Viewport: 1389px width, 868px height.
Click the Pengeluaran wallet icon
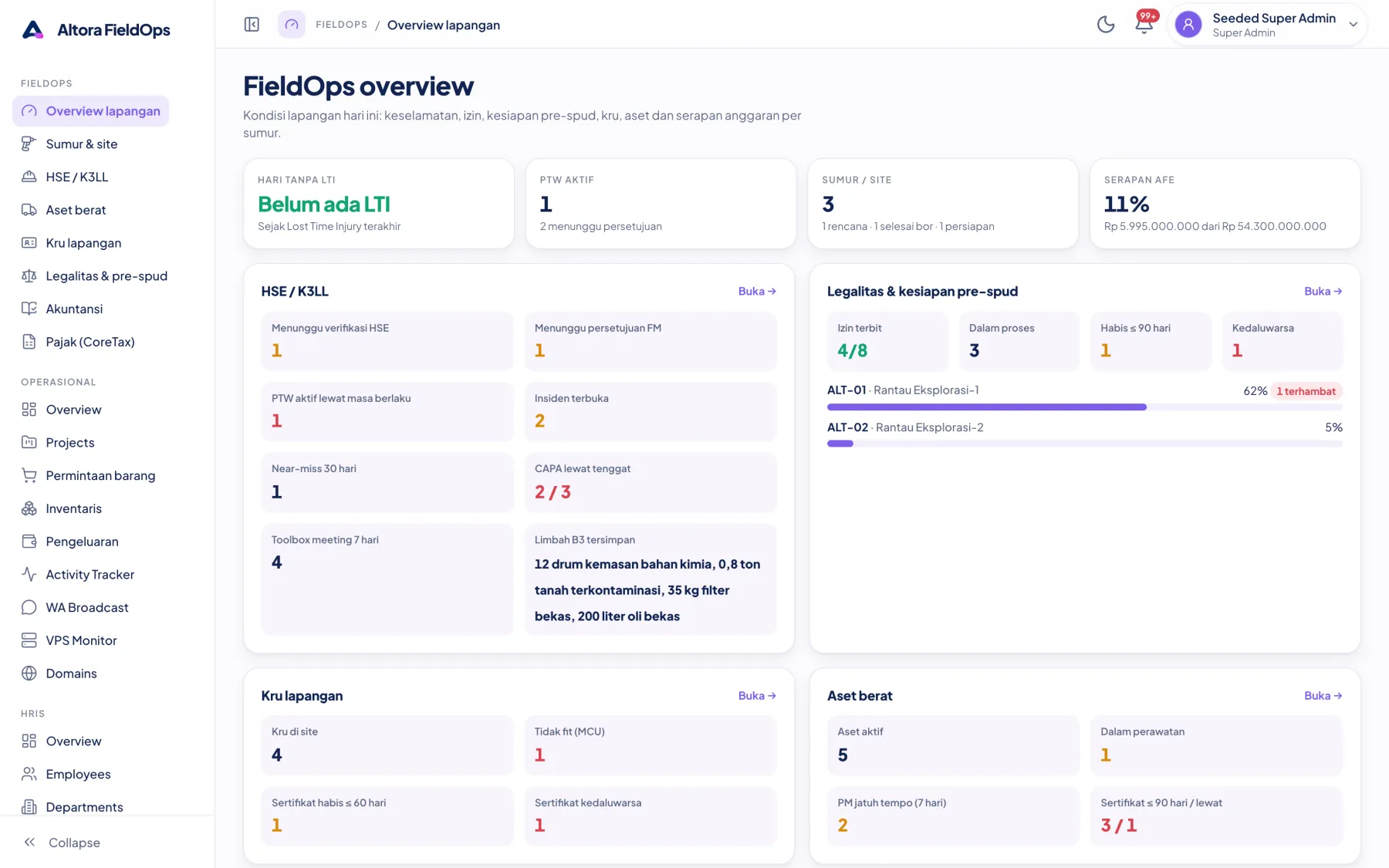pyautogui.click(x=29, y=542)
